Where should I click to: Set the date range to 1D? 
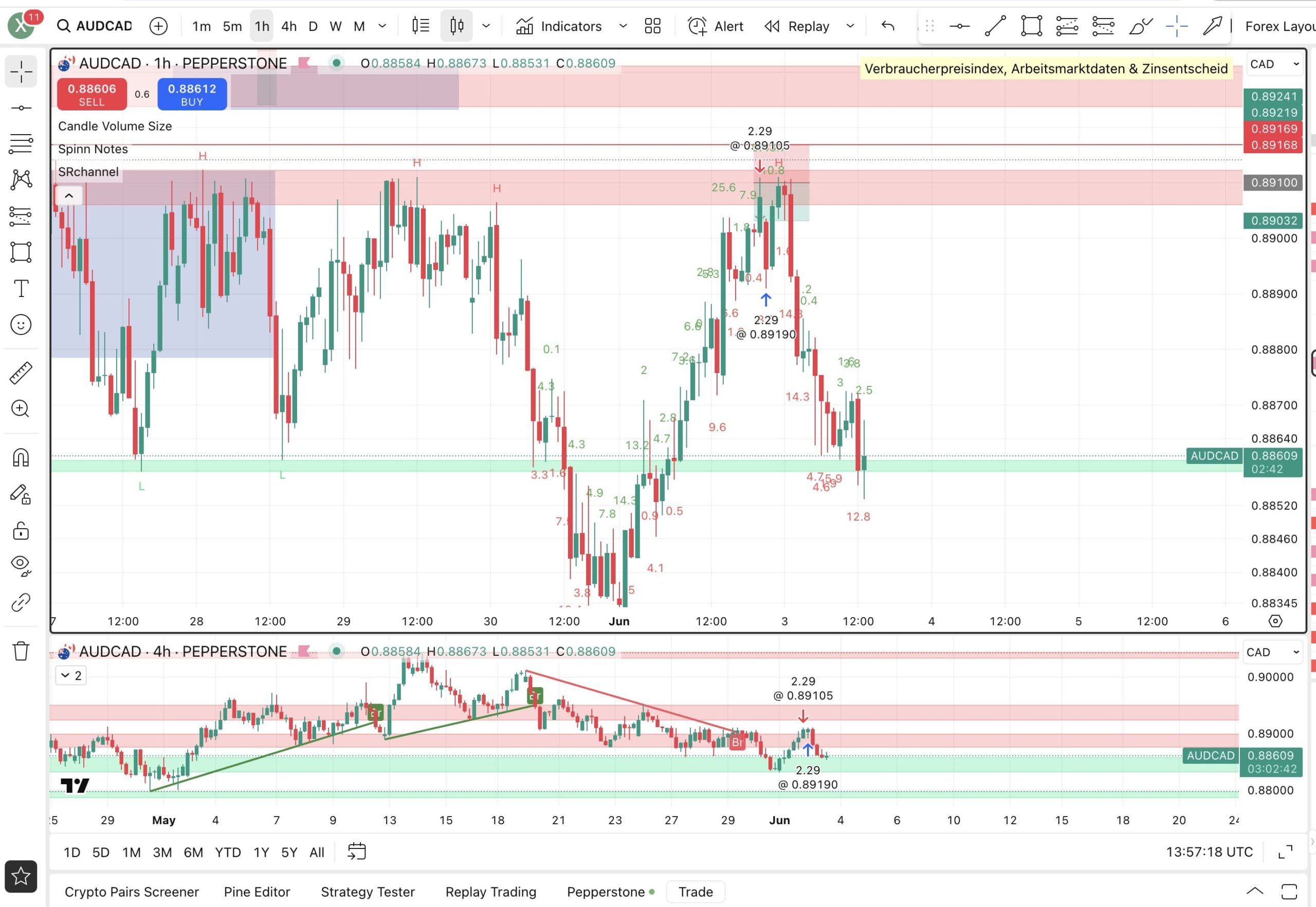(71, 852)
